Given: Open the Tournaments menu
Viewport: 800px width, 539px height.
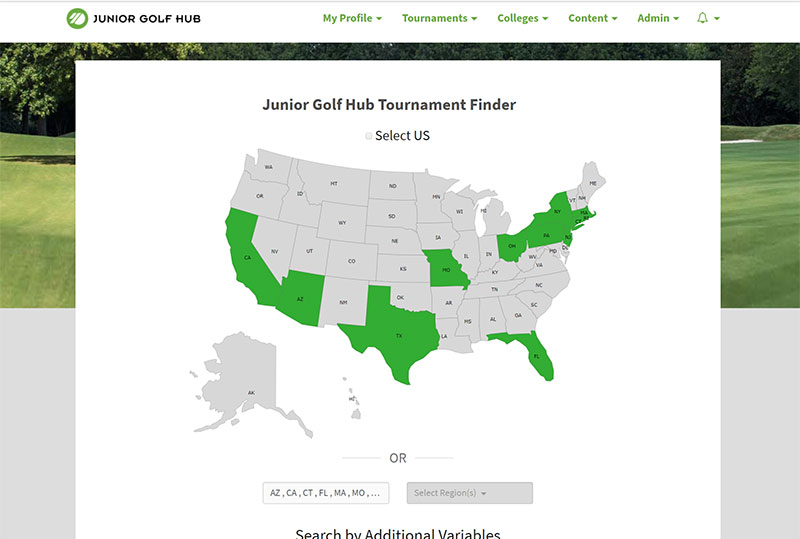Looking at the screenshot, I should 439,18.
